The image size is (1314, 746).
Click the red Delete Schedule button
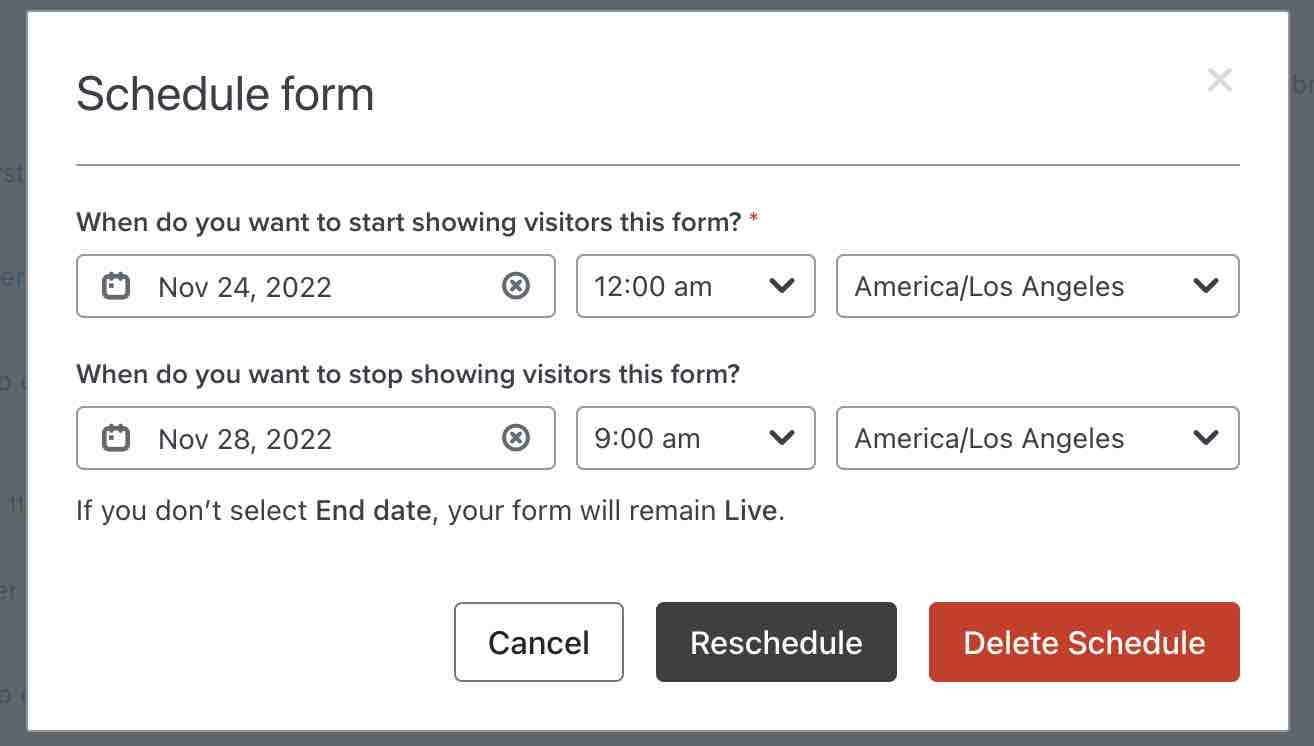click(1084, 642)
